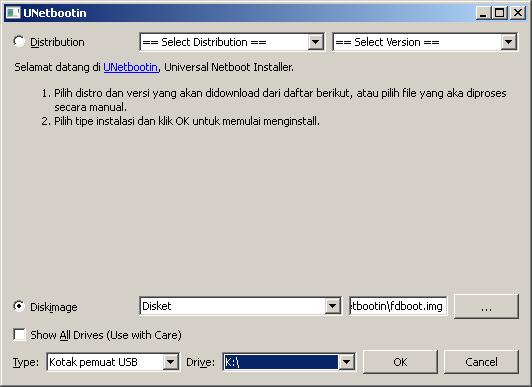
Task: Click the fdboot.img file path field
Action: pos(398,306)
